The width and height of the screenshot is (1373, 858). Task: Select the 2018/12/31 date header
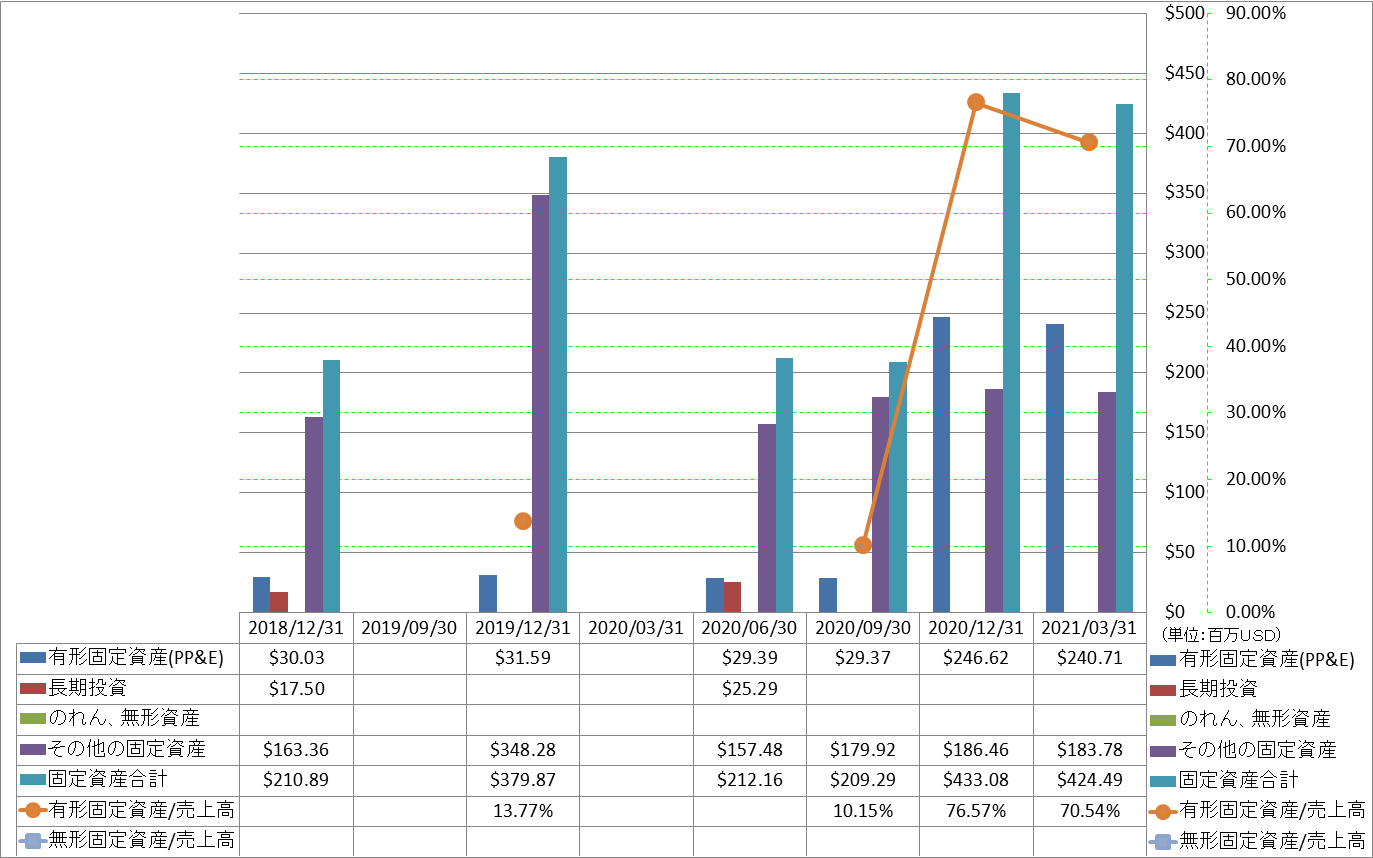296,628
